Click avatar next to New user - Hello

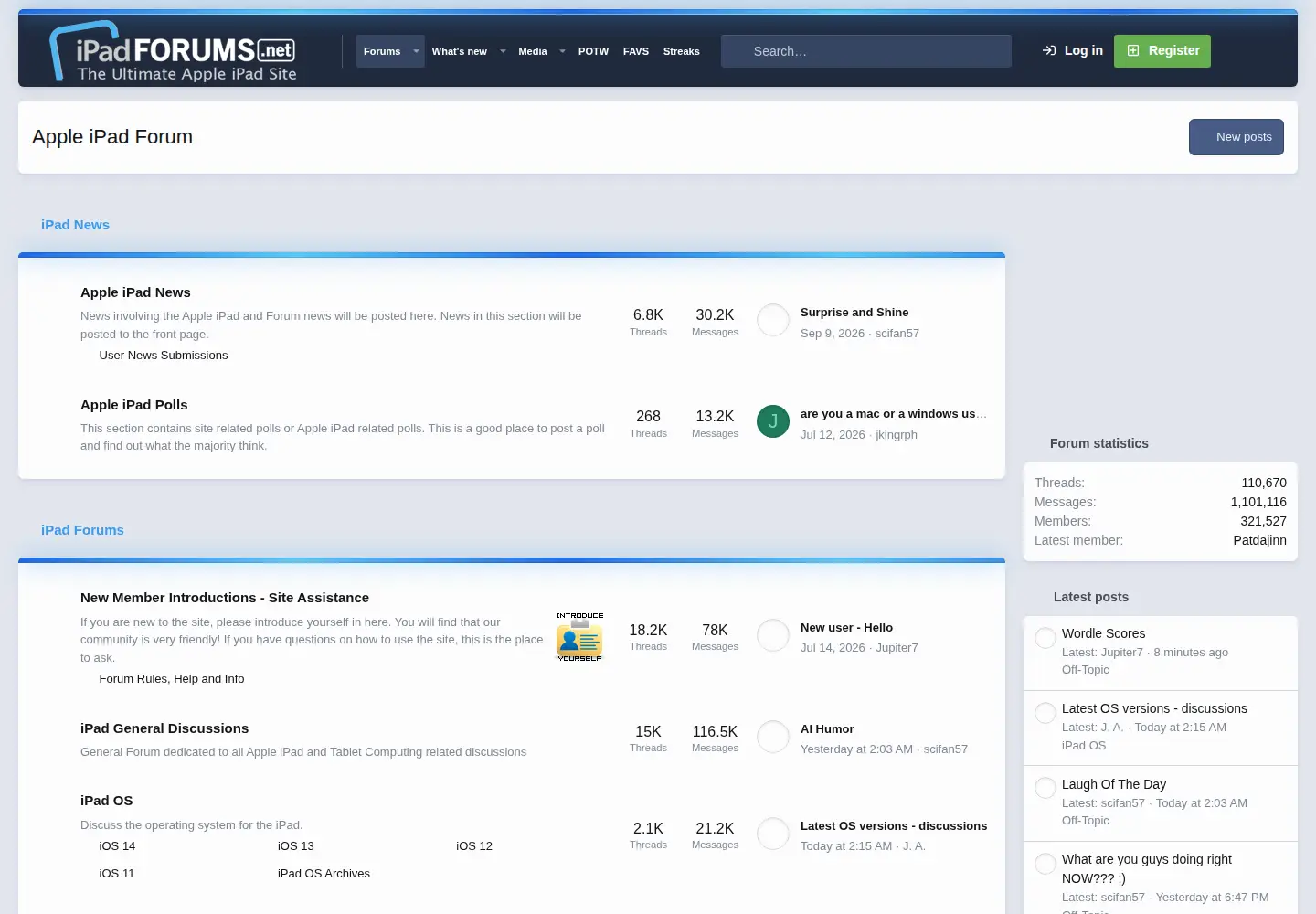[773, 635]
